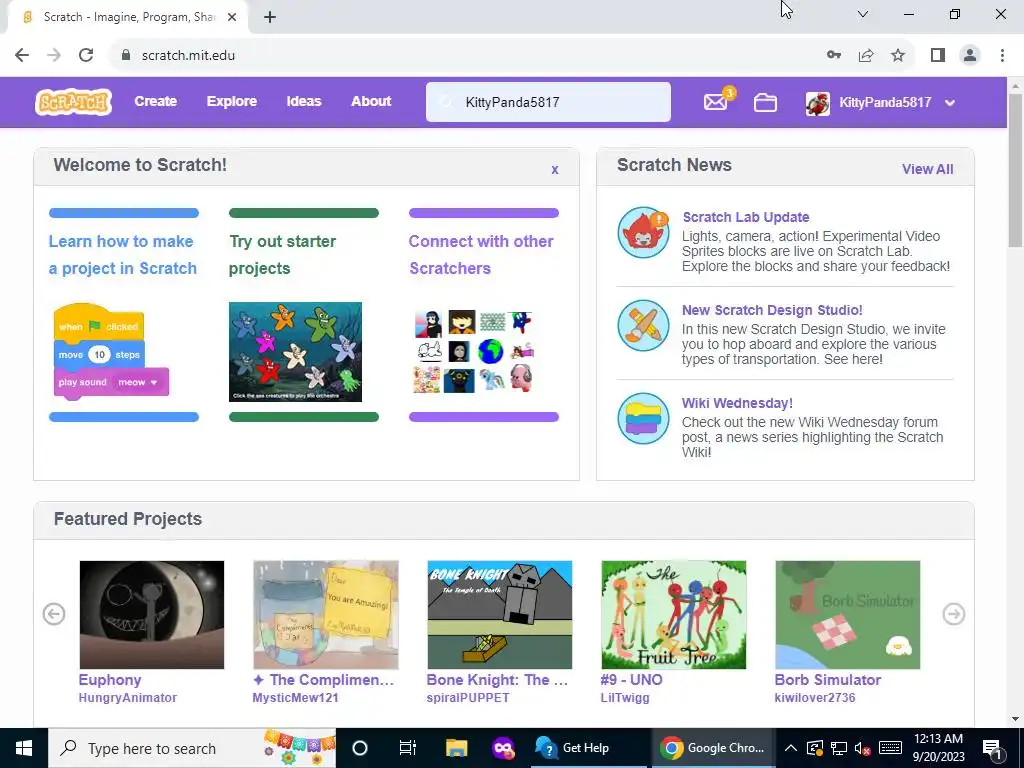Open HungryAnimator's profile link
The width and height of the screenshot is (1024, 768).
127,697
